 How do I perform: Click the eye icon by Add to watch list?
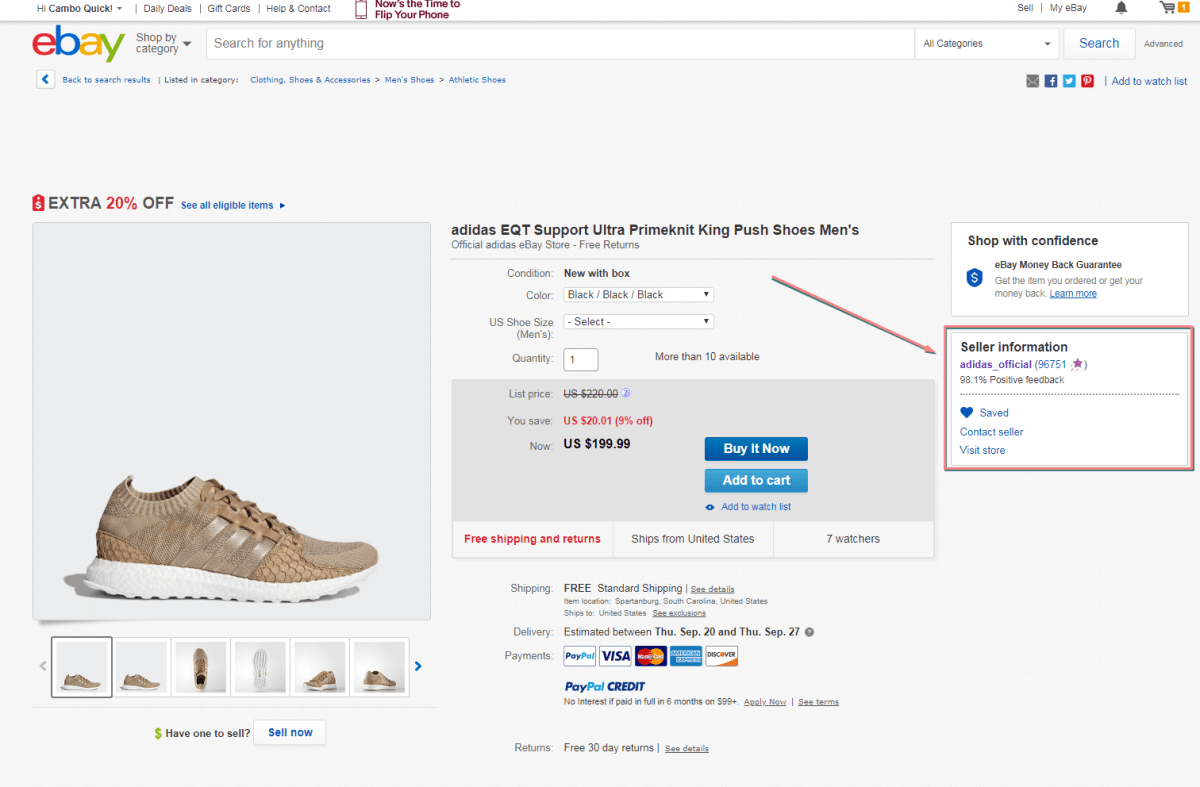tap(710, 507)
